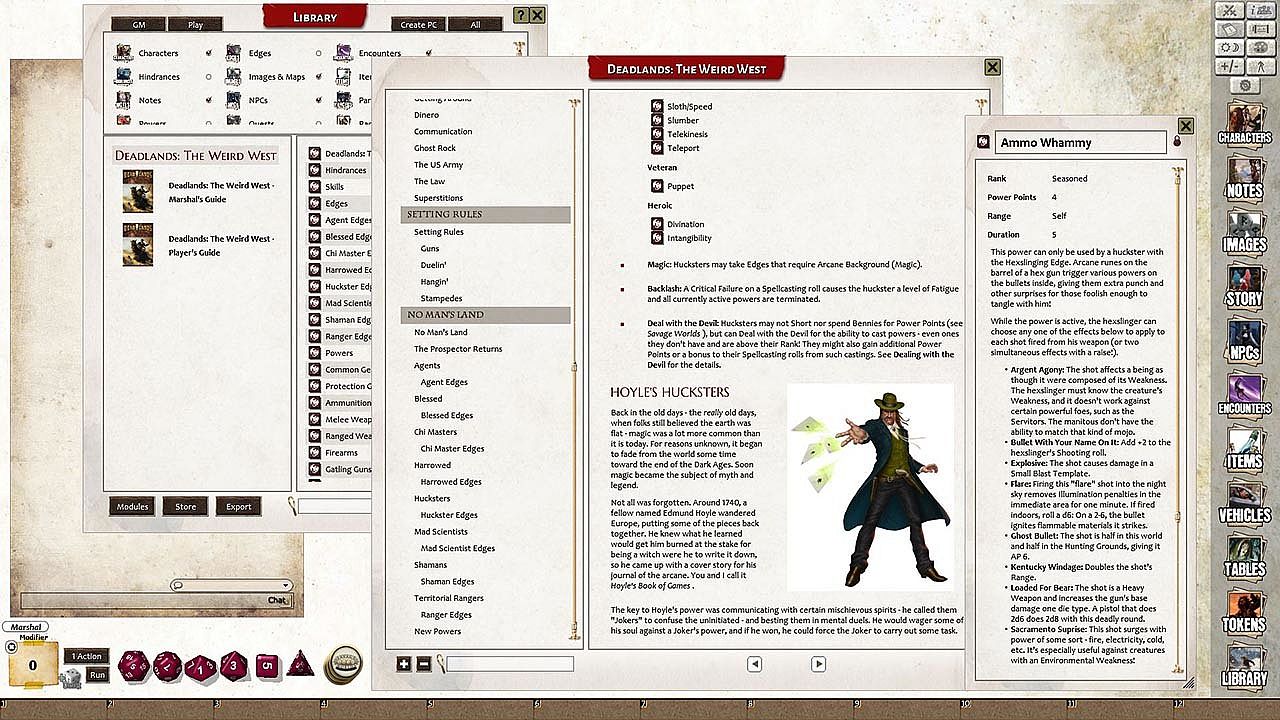This screenshot has height=720, width=1280.
Task: Open the combat tracker crossed-swords tool
Action: [1231, 11]
